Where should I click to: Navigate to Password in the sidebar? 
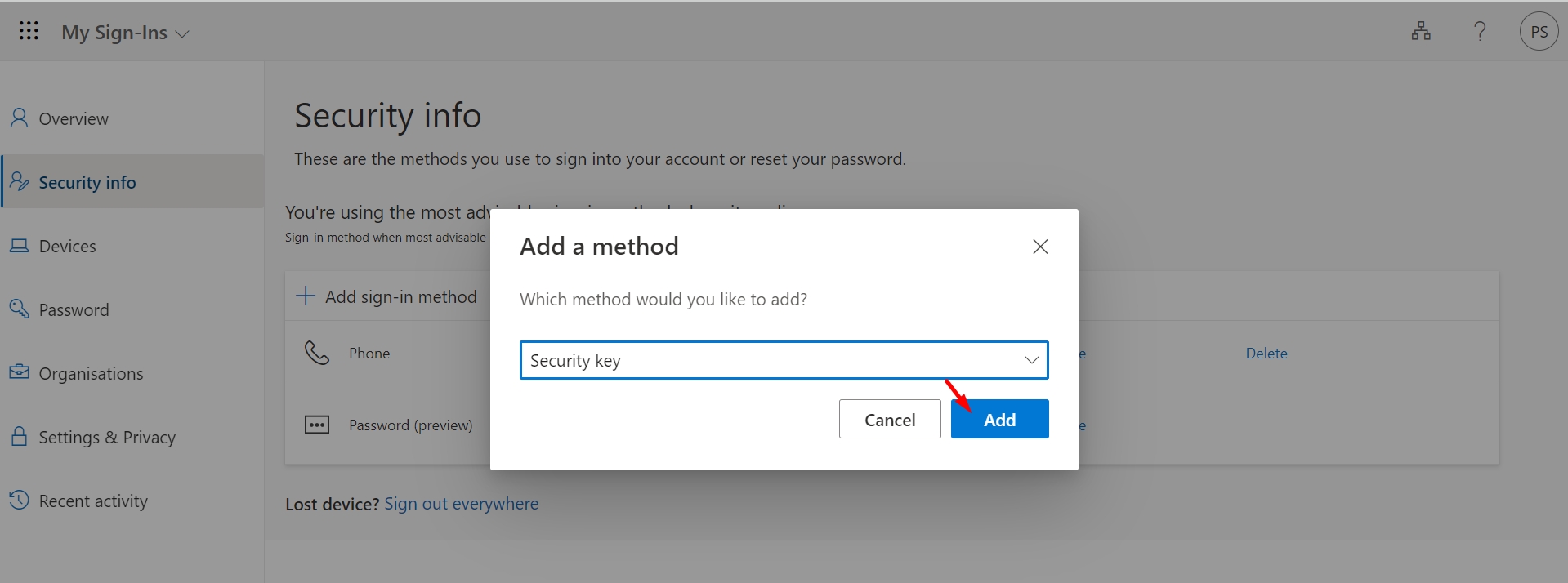tap(74, 310)
